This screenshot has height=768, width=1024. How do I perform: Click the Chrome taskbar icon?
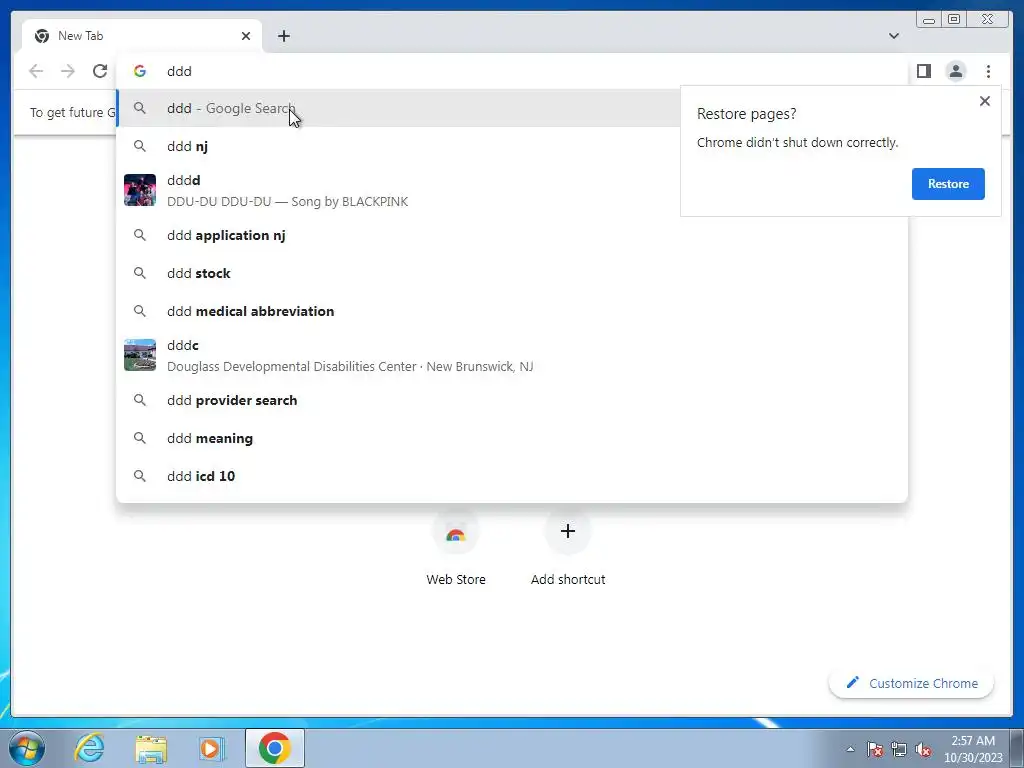[x=275, y=748]
